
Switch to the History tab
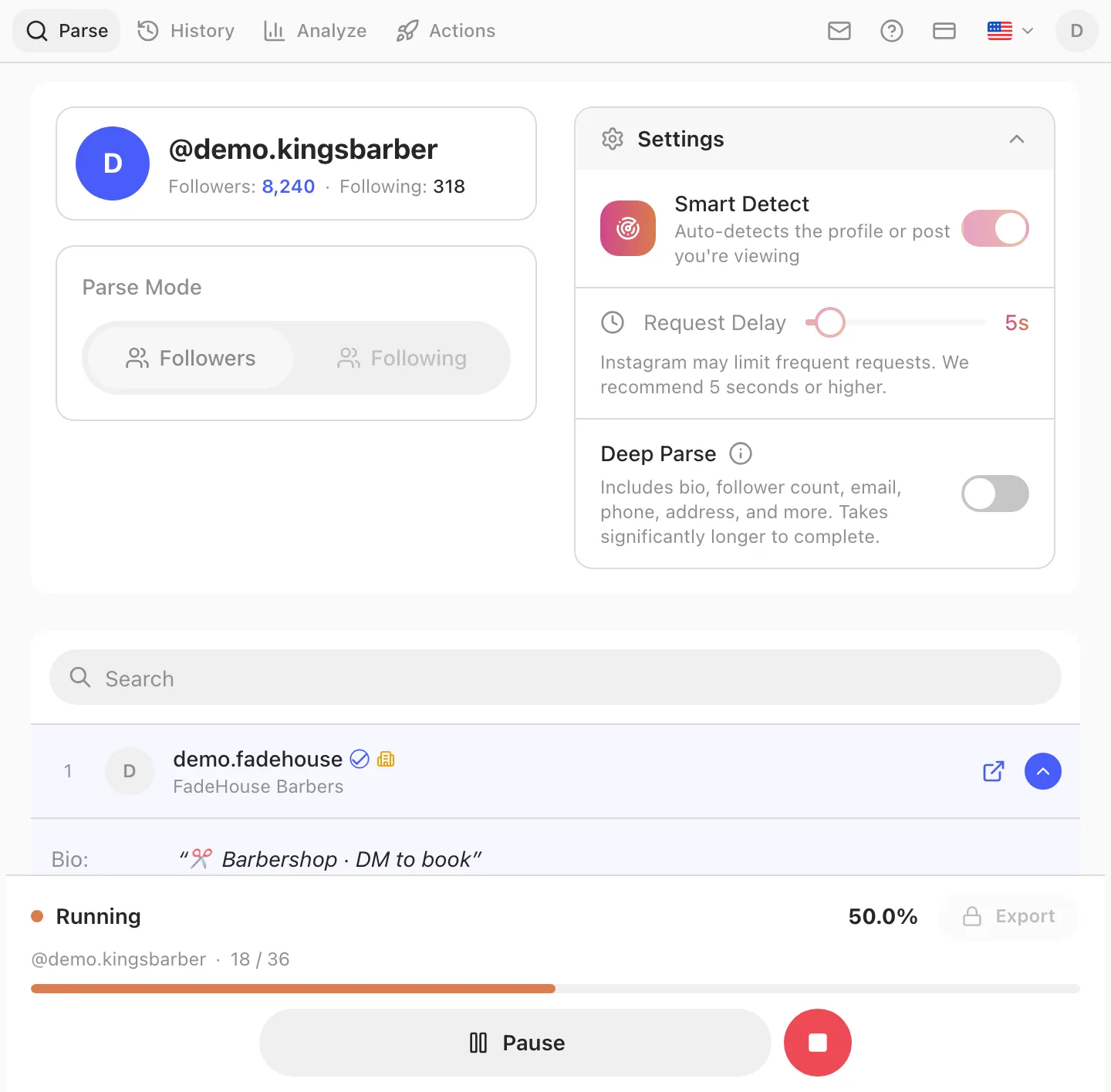pyautogui.click(x=186, y=31)
